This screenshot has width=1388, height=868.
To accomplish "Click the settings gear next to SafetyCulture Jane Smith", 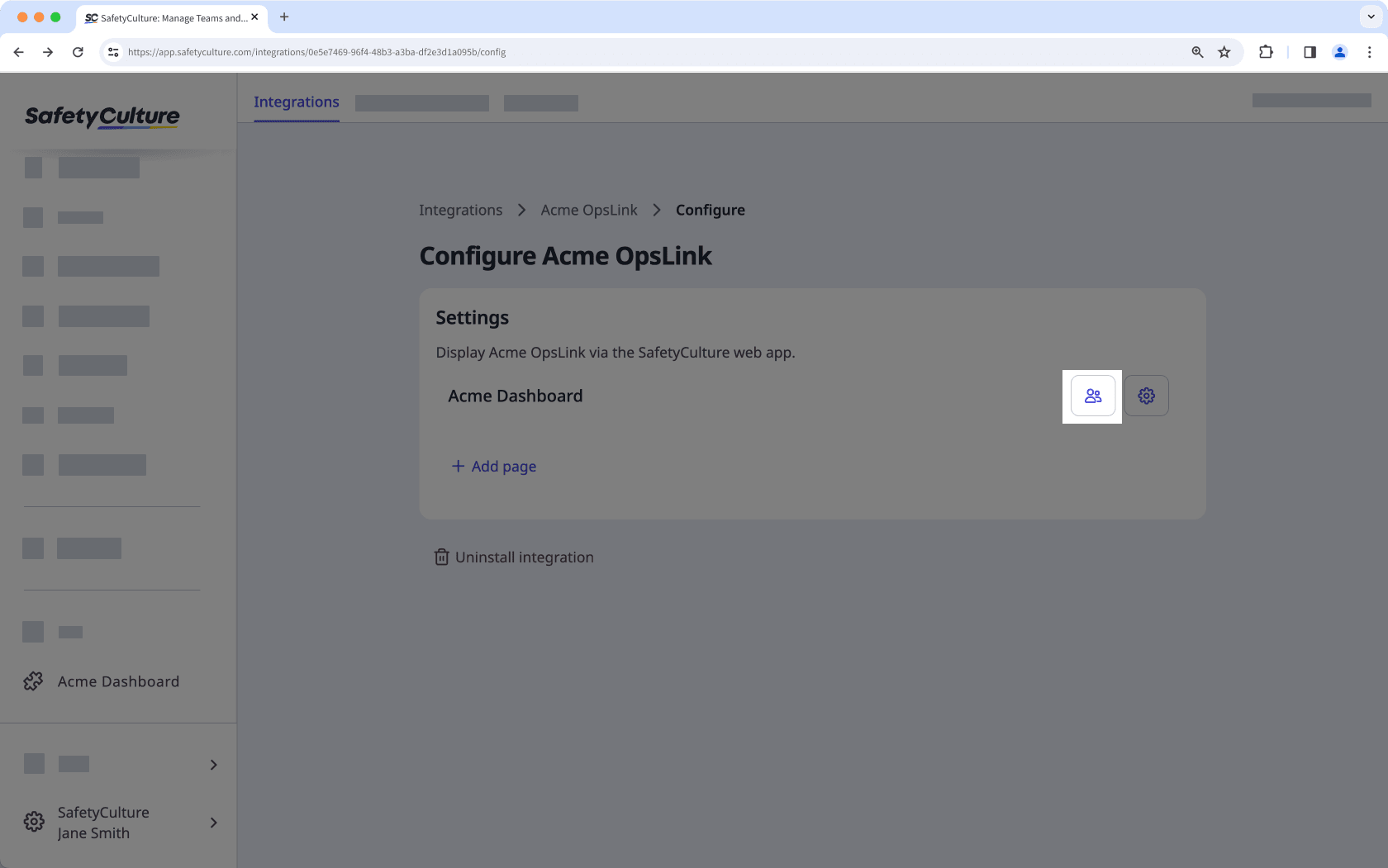I will click(x=33, y=821).
